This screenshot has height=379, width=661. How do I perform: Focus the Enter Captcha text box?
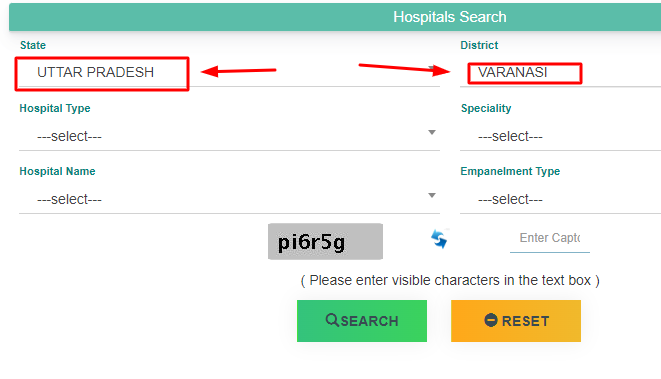(x=550, y=239)
